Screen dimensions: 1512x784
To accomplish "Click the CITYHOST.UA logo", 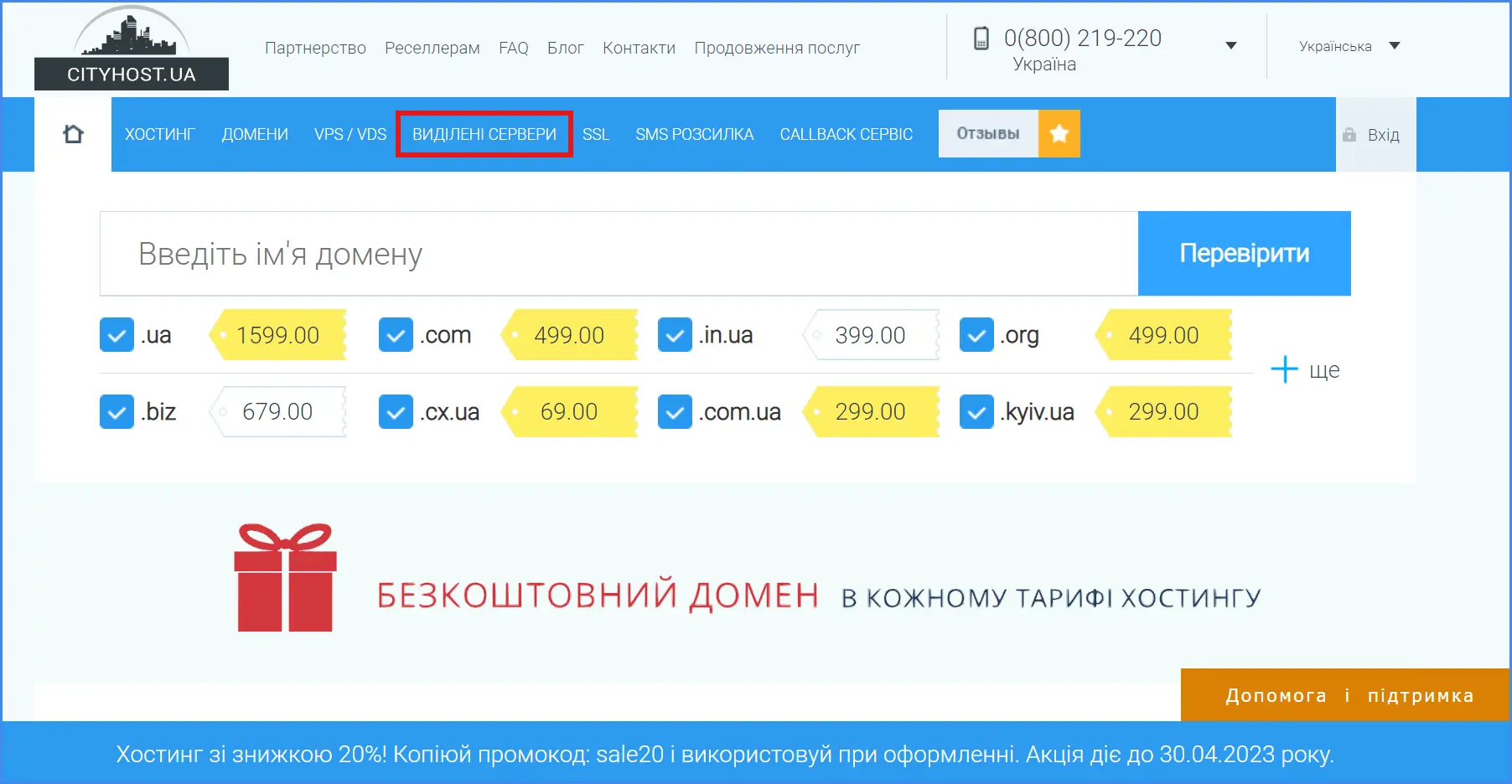I will (x=132, y=49).
